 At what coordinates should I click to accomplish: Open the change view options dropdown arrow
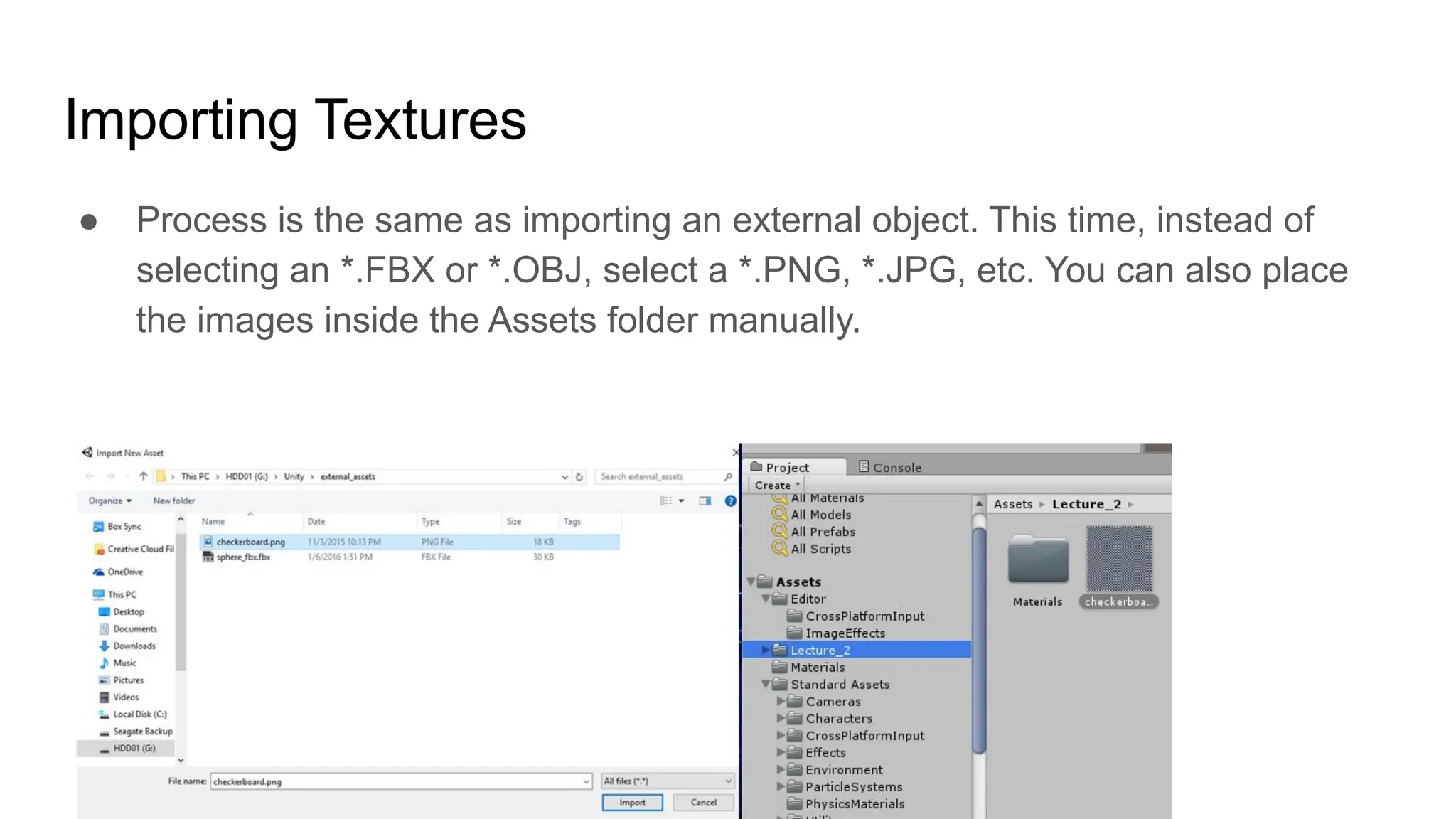(681, 501)
